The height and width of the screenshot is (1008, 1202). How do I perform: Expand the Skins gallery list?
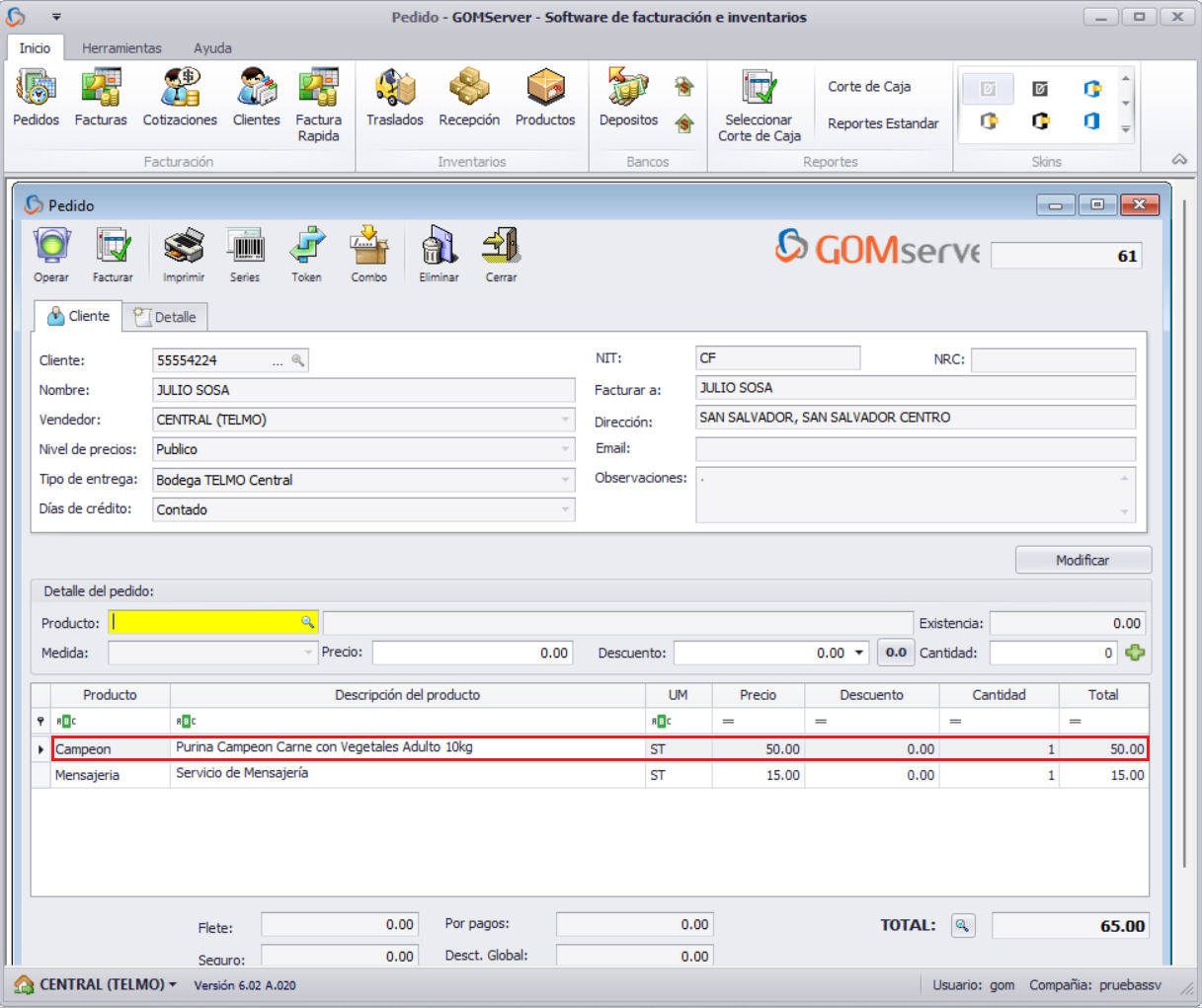coord(1126,129)
